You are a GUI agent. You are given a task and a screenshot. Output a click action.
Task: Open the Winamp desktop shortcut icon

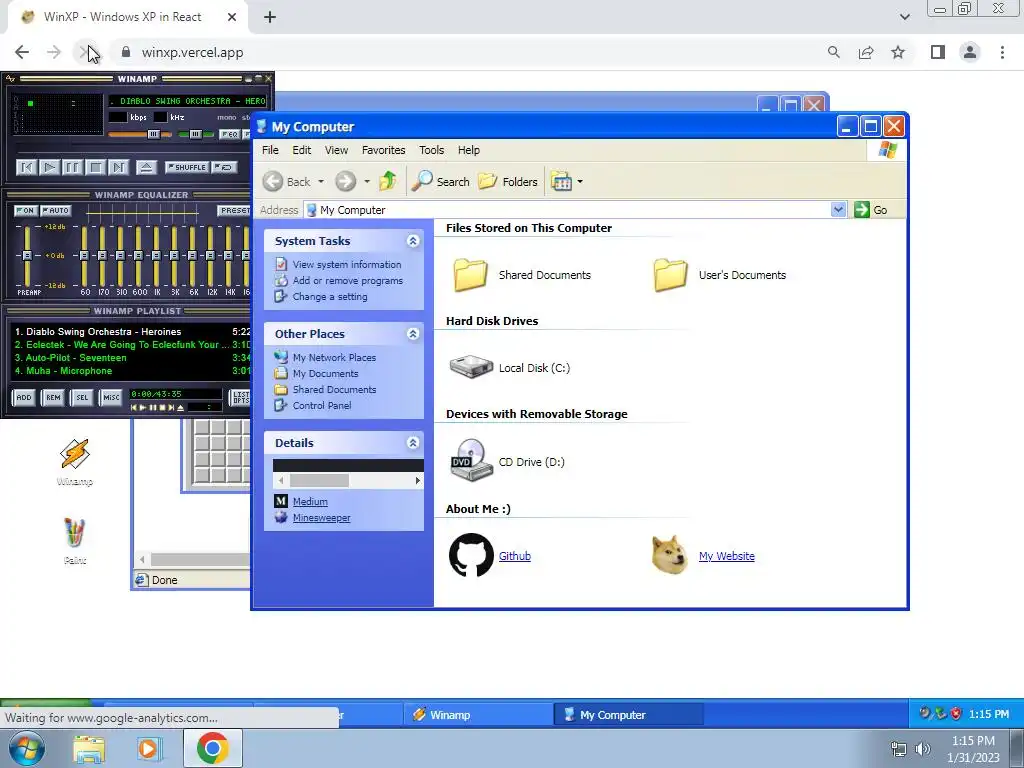tap(74, 454)
